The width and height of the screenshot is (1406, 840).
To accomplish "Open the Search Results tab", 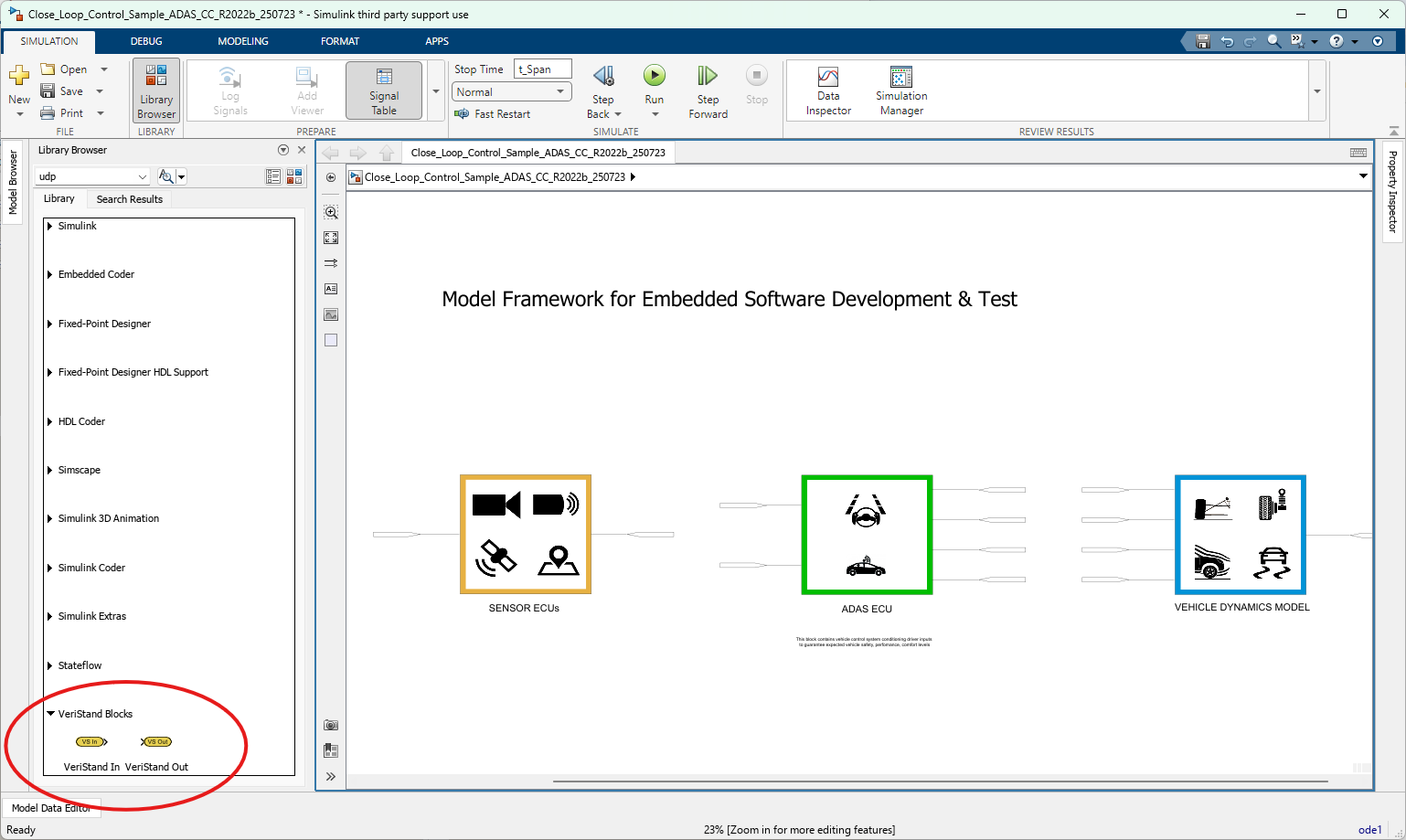I will pyautogui.click(x=128, y=198).
